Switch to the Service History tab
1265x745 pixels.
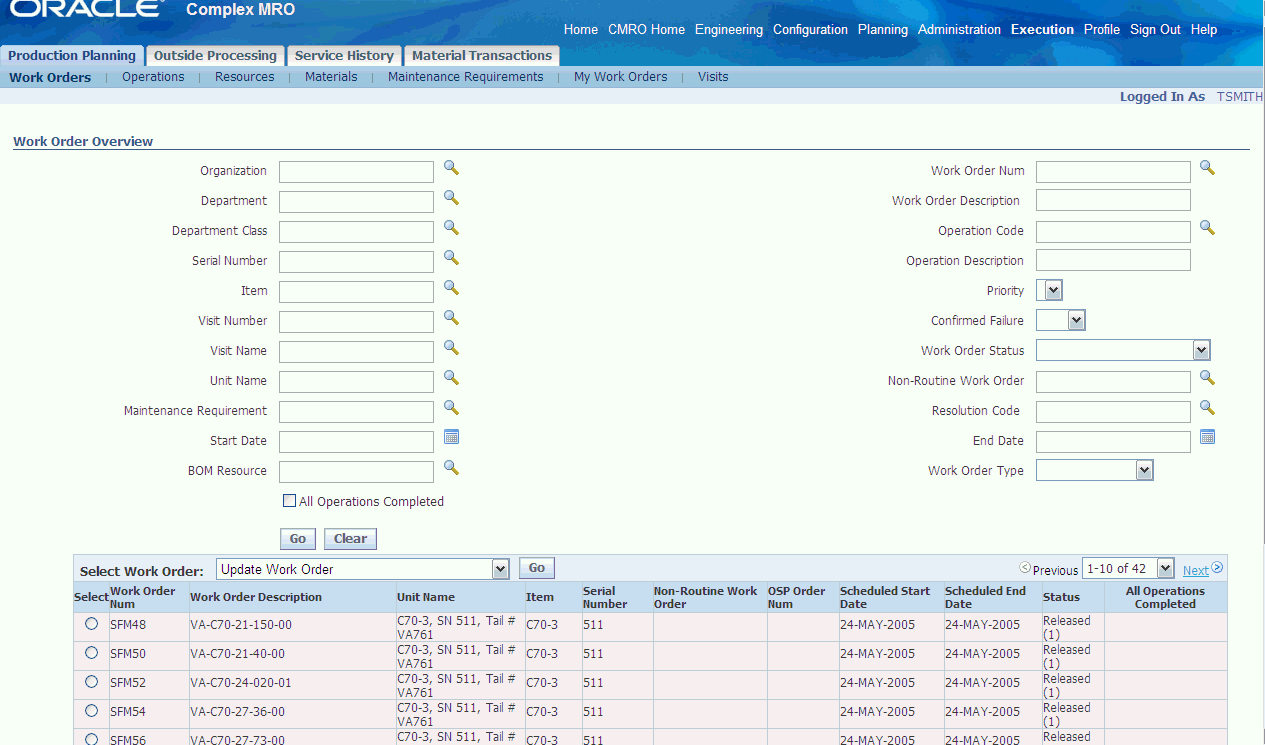click(x=344, y=56)
